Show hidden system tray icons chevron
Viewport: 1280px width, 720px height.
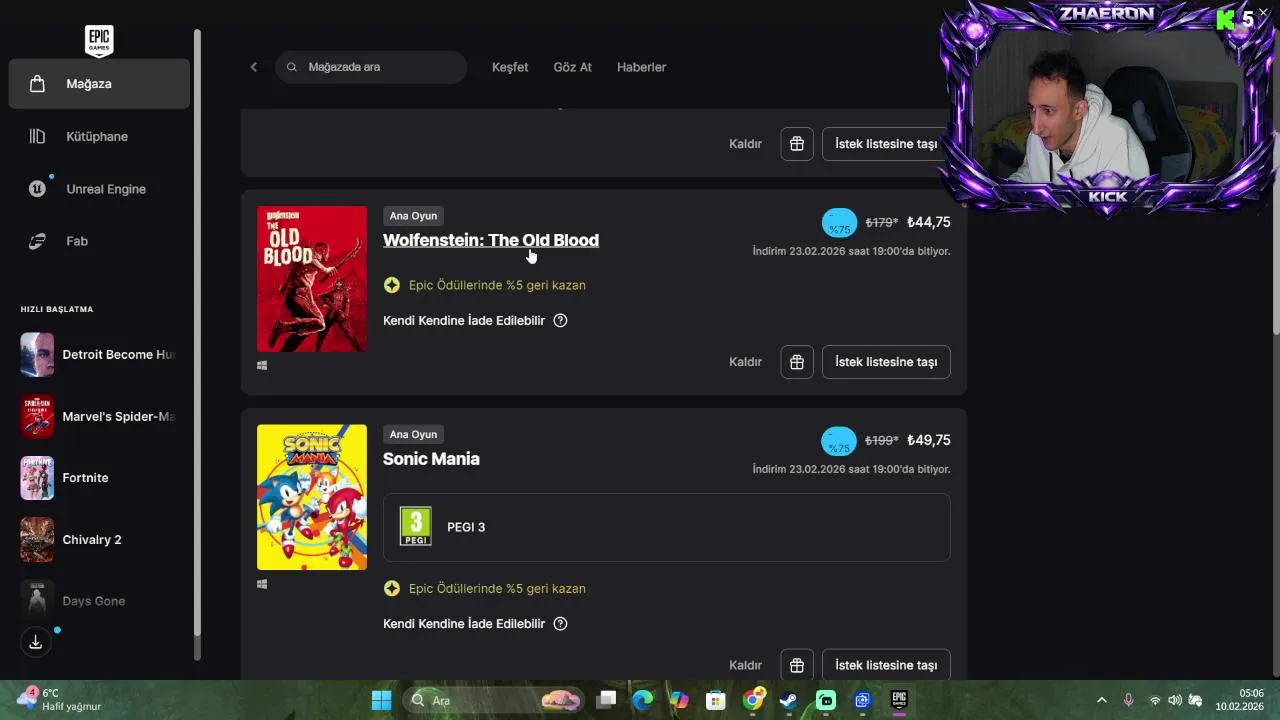[x=1102, y=700]
